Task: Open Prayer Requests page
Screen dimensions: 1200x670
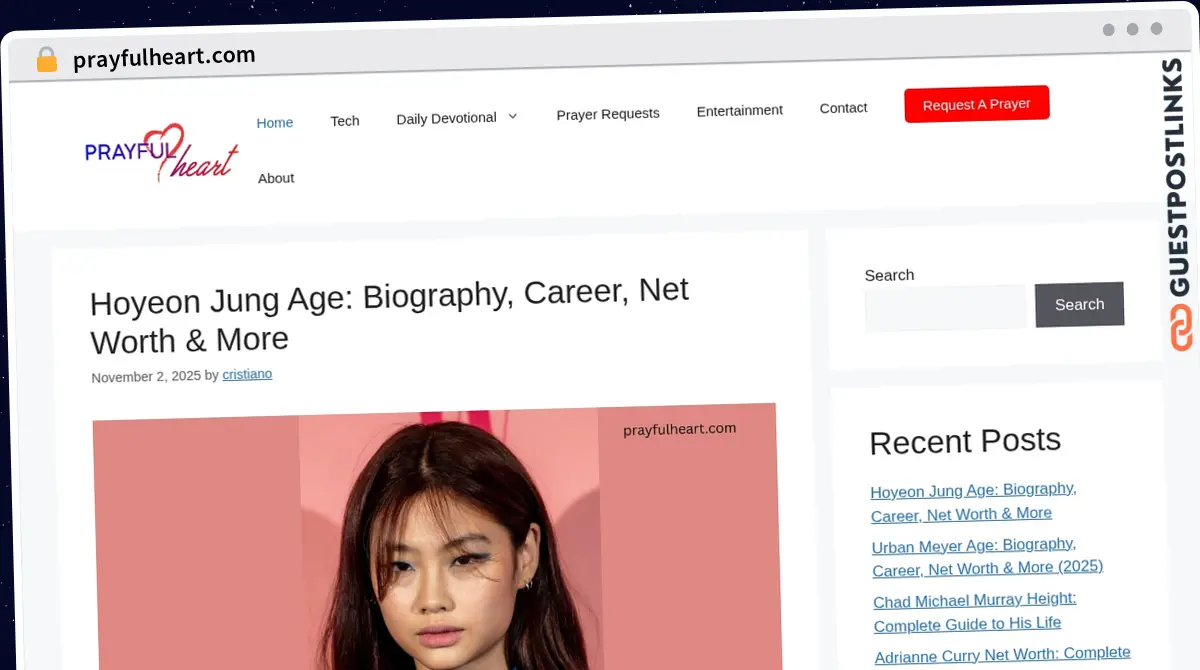Action: point(608,113)
